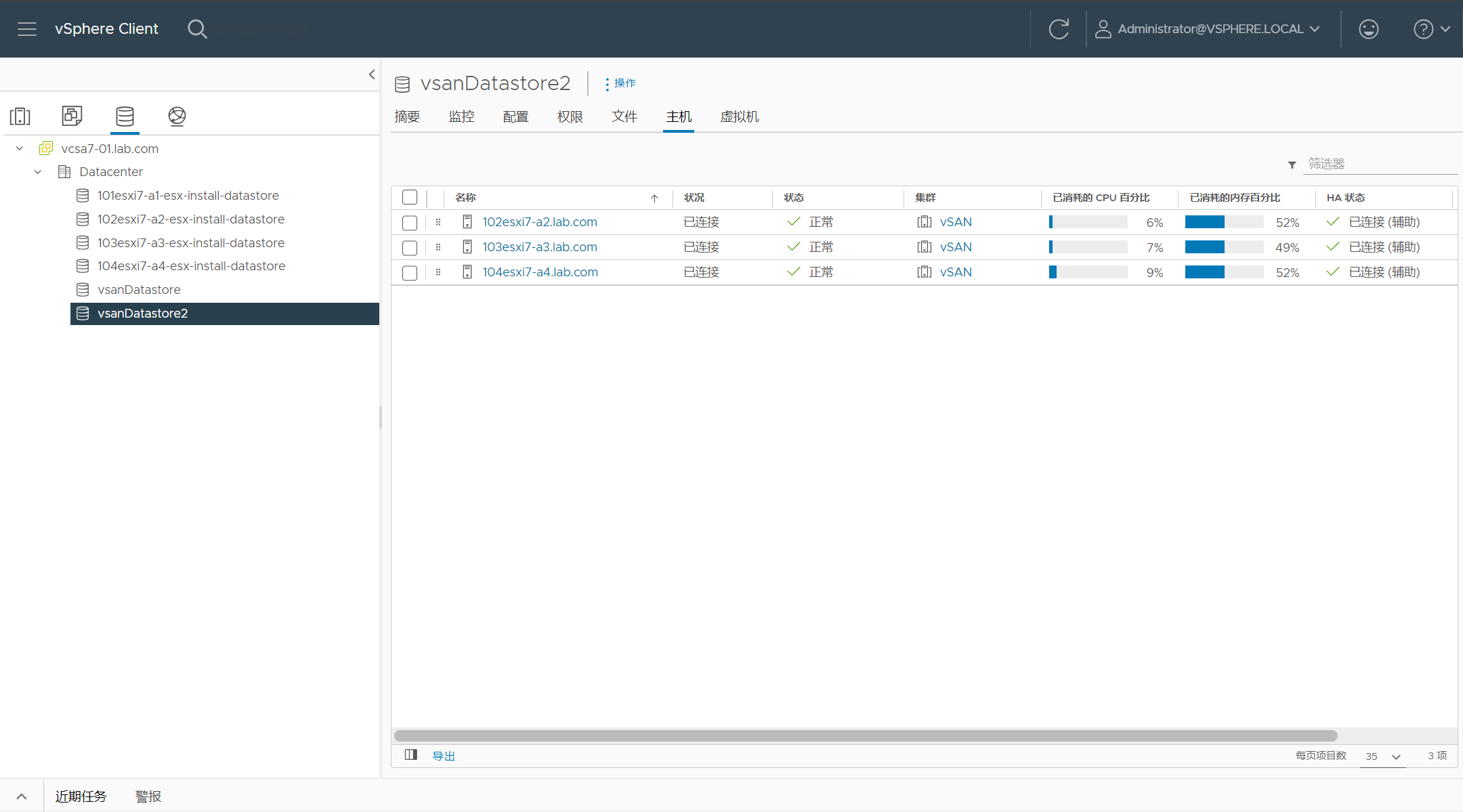Sort by the HA 状态 column header
The image size is (1463, 812).
1346,198
